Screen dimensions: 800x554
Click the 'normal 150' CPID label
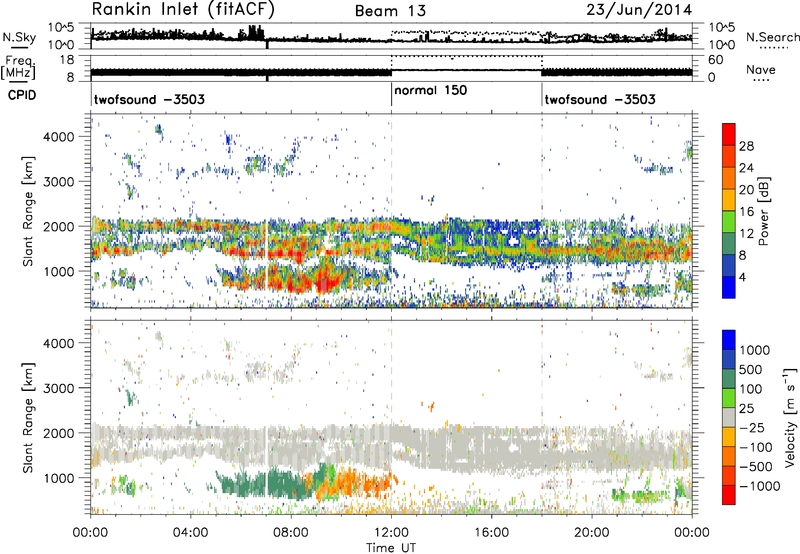point(431,90)
